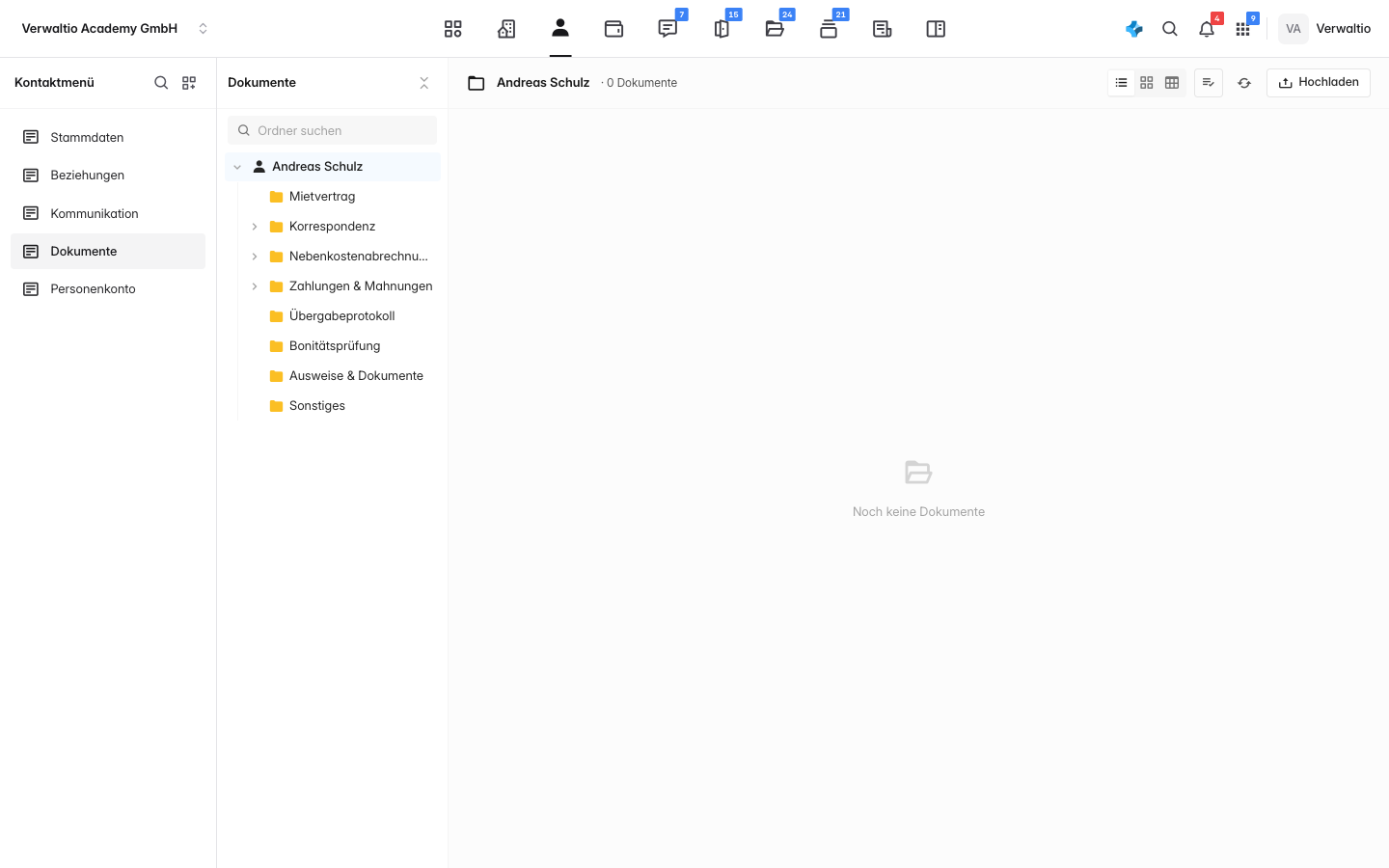Open the Verwaltio Academy GmbH company switcher
The width and height of the screenshot is (1389, 868).
[115, 29]
